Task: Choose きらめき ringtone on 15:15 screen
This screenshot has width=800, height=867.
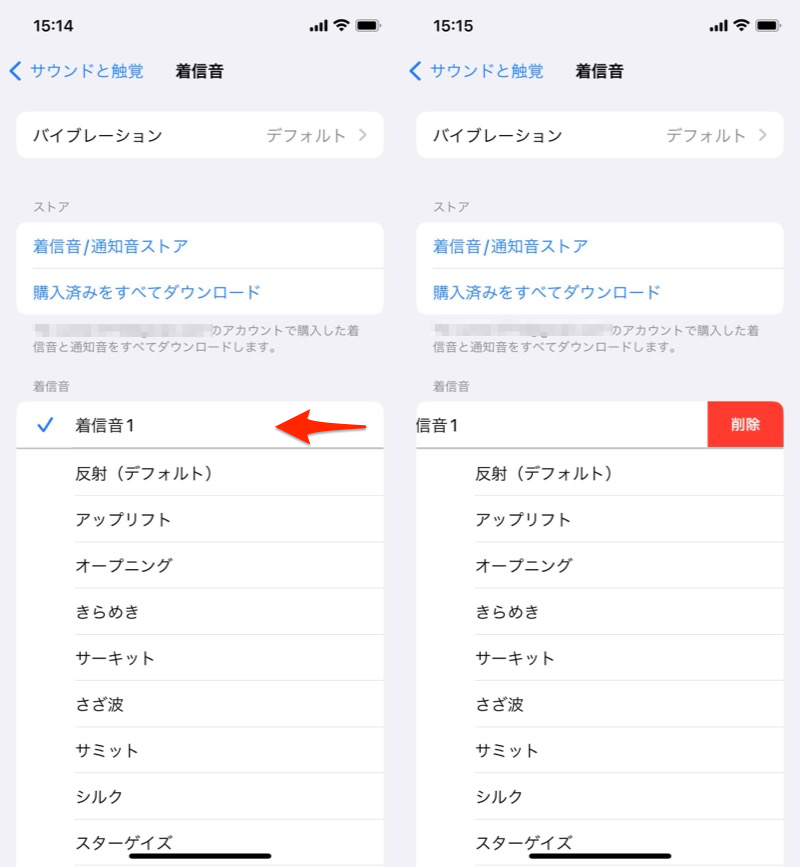Action: point(507,612)
